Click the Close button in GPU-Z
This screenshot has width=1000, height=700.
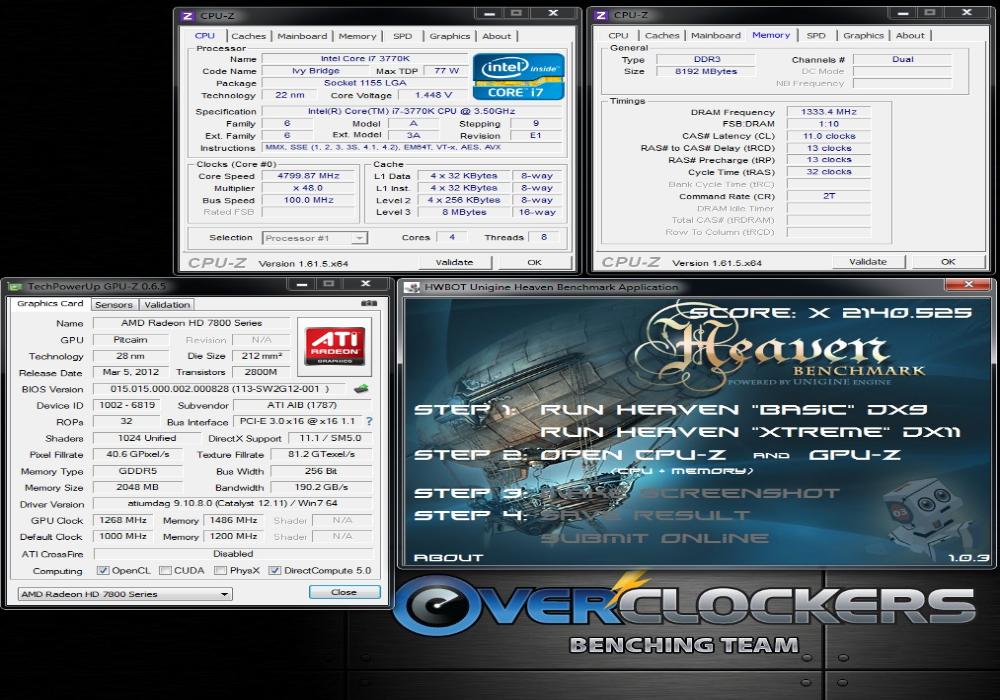(344, 592)
